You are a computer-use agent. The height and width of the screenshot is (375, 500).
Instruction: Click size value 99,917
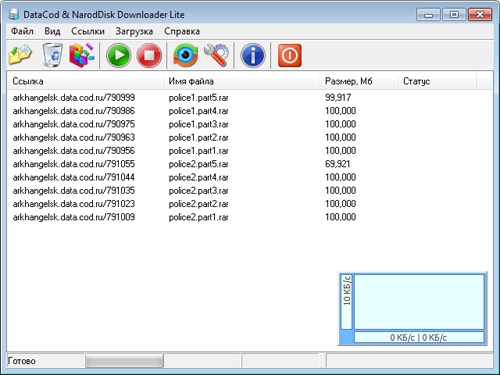pos(338,98)
